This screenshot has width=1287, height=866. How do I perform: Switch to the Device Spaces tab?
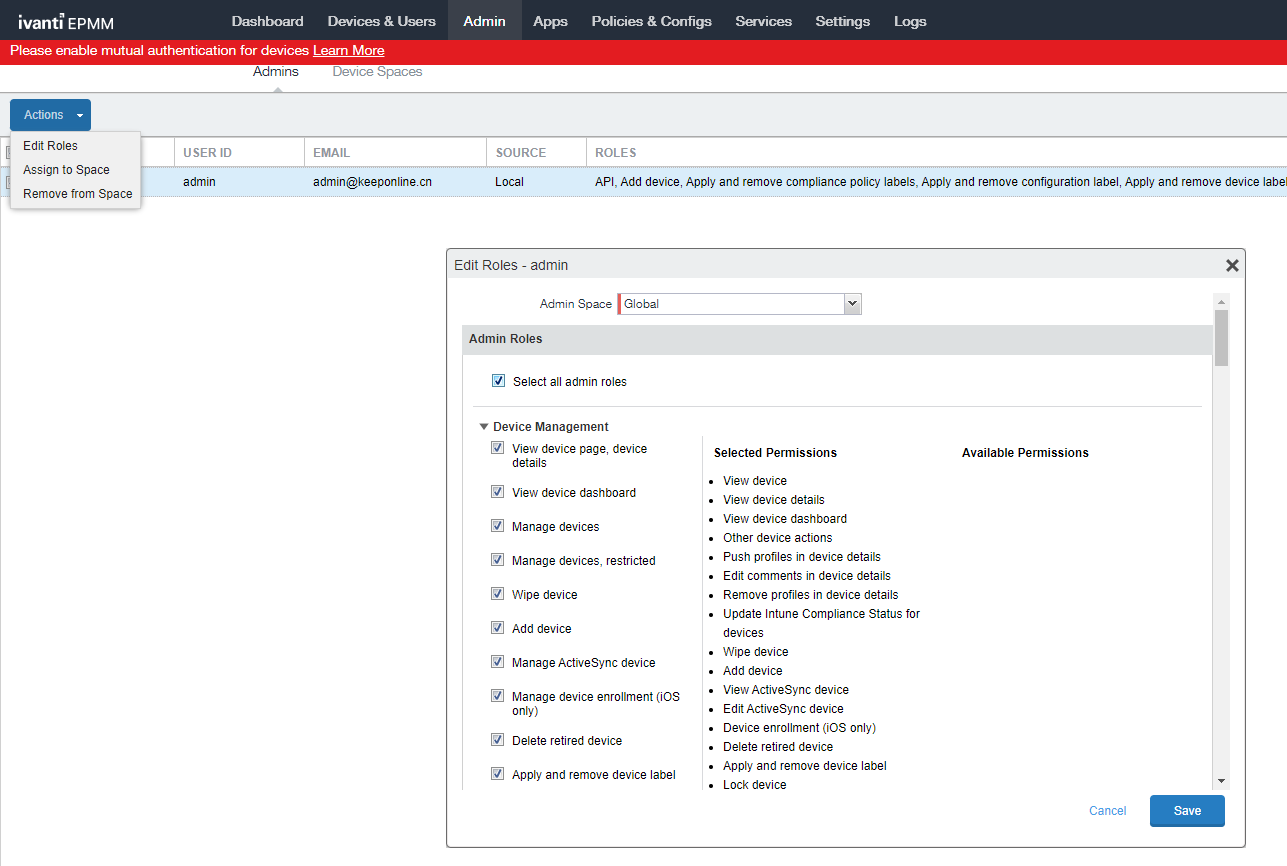click(x=377, y=72)
